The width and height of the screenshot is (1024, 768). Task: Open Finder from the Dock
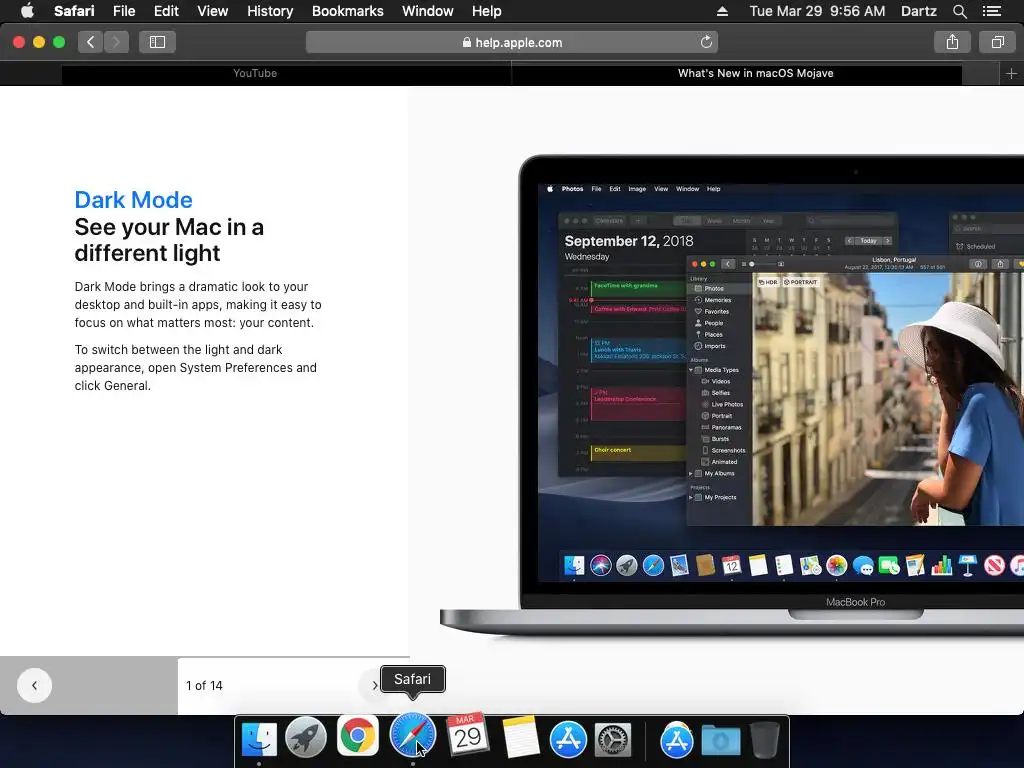(259, 739)
